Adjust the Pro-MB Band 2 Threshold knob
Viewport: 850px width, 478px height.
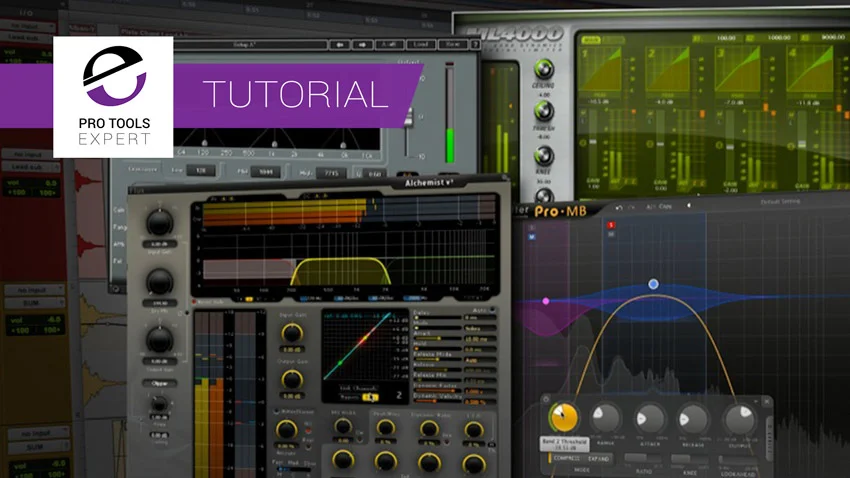tap(563, 417)
